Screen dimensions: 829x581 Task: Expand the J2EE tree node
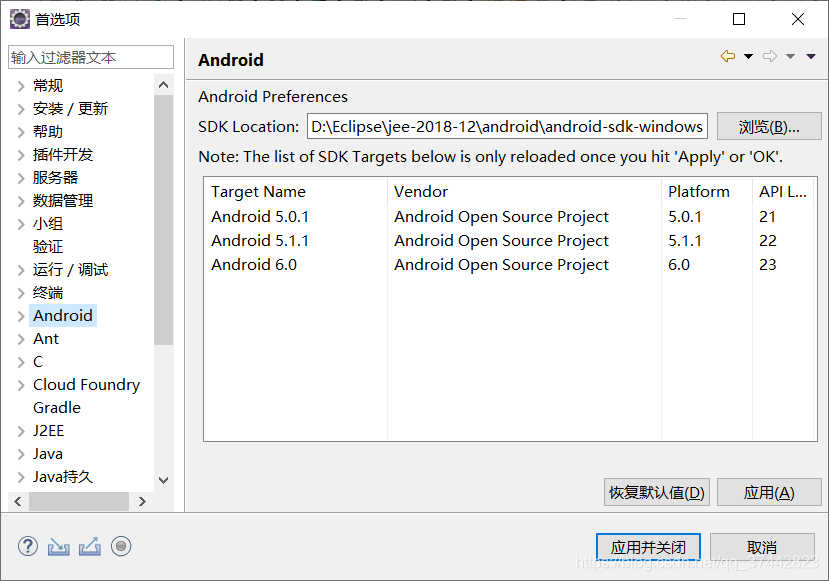pyautogui.click(x=21, y=431)
